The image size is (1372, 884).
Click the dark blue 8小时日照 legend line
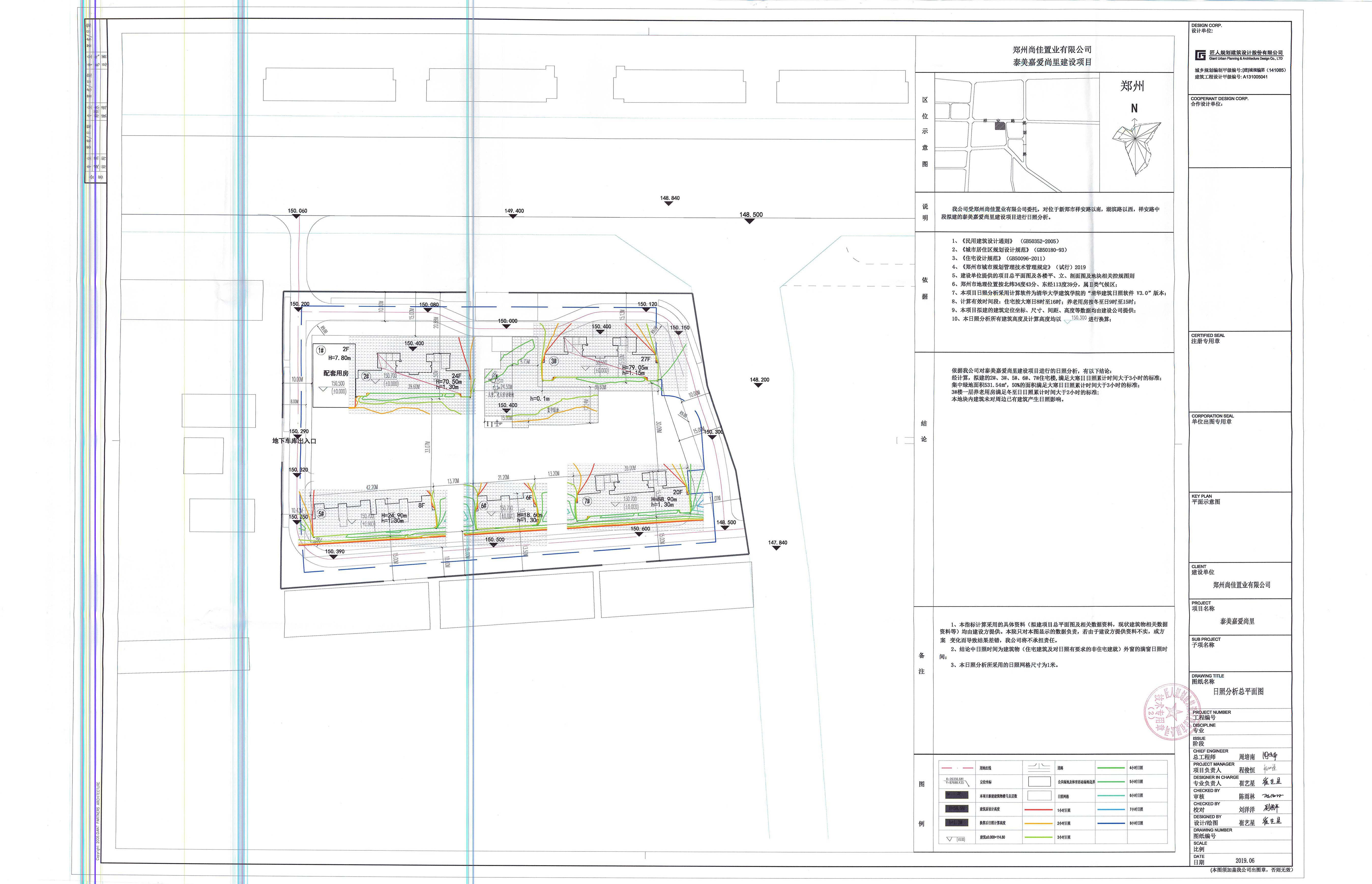tap(1111, 823)
